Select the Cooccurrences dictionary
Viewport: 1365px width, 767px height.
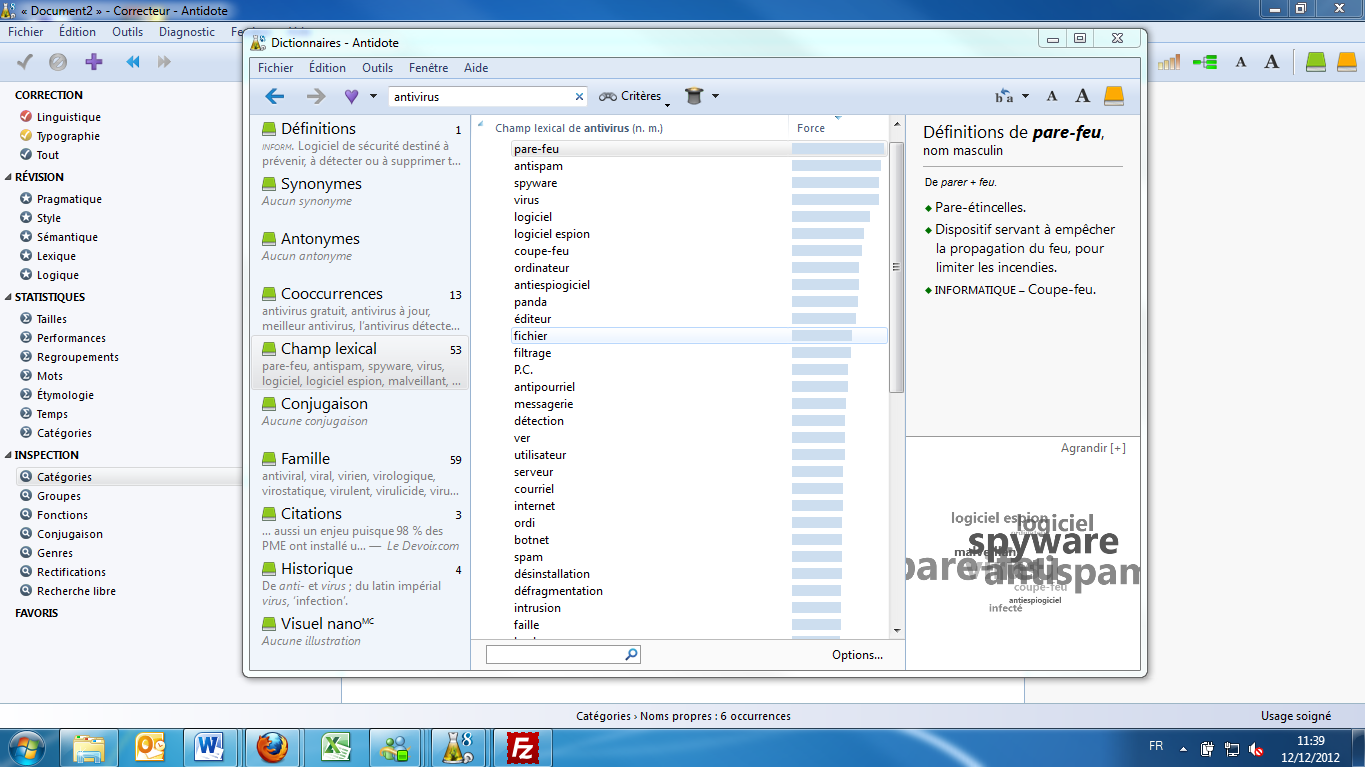[362, 309]
